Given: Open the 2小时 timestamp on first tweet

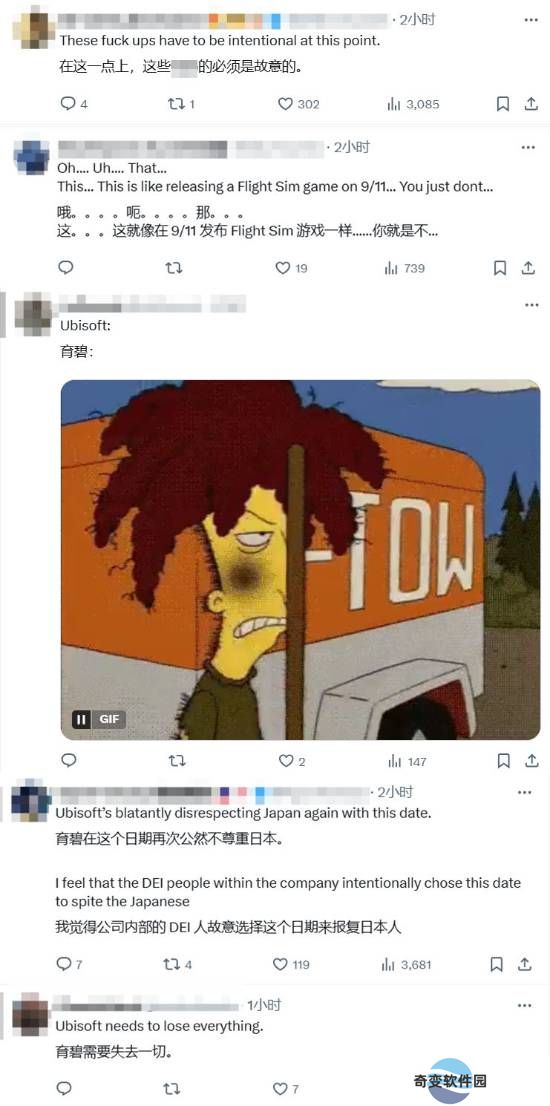Looking at the screenshot, I should pos(417,20).
